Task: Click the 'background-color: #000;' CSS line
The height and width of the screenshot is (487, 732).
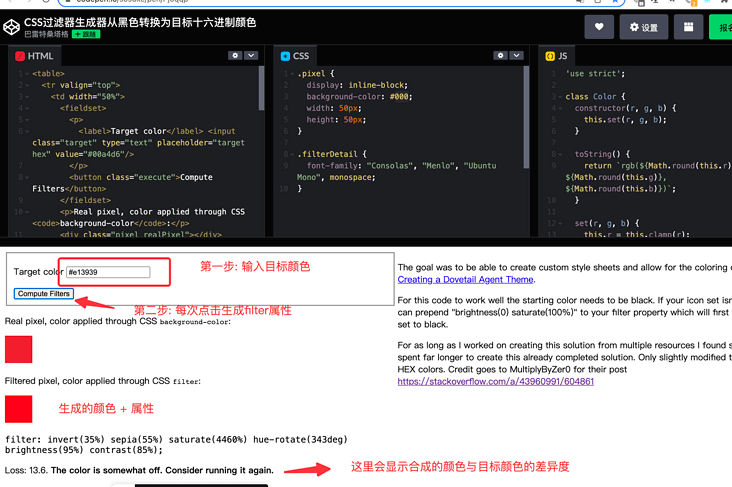Action: coord(359,97)
